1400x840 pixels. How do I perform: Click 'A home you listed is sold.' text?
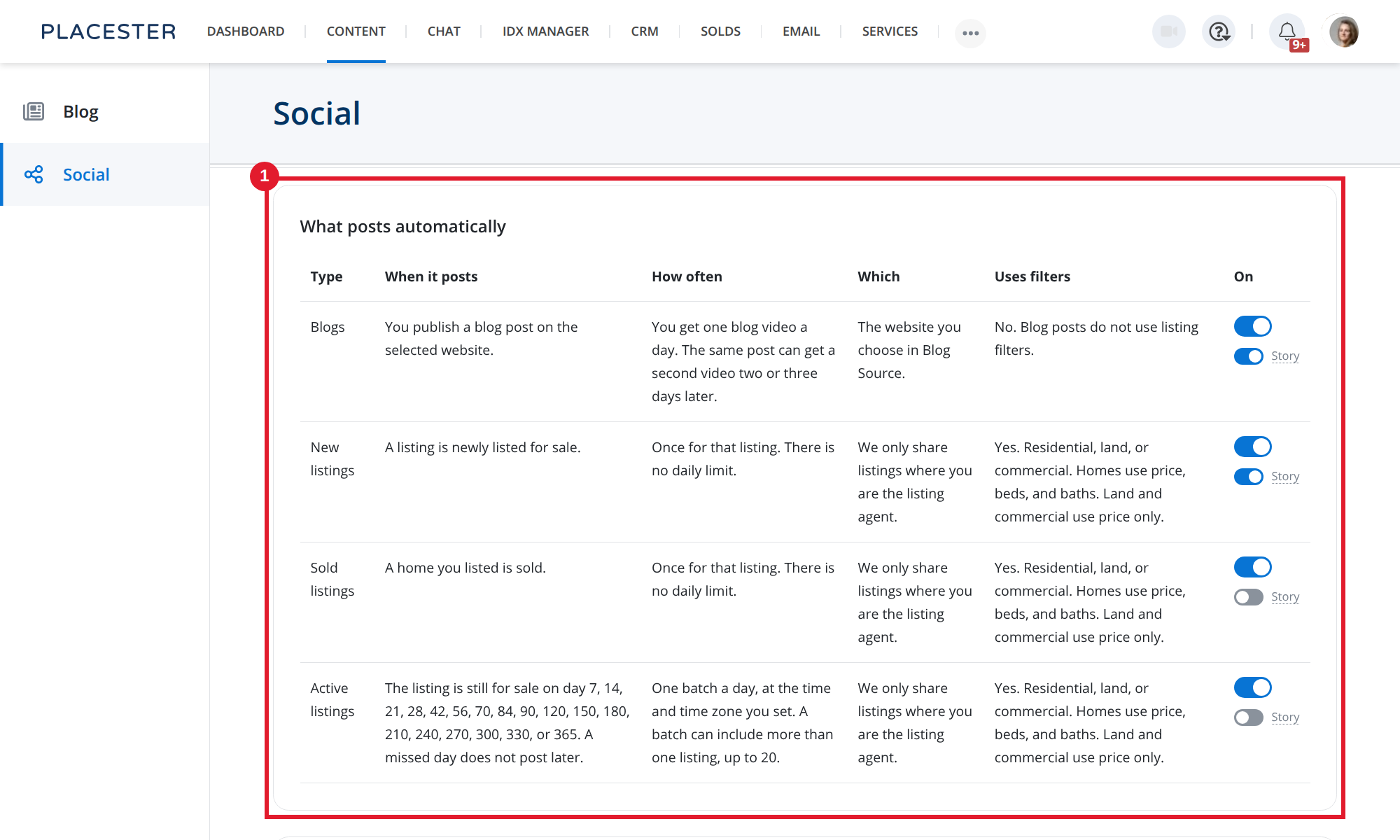pyautogui.click(x=465, y=568)
